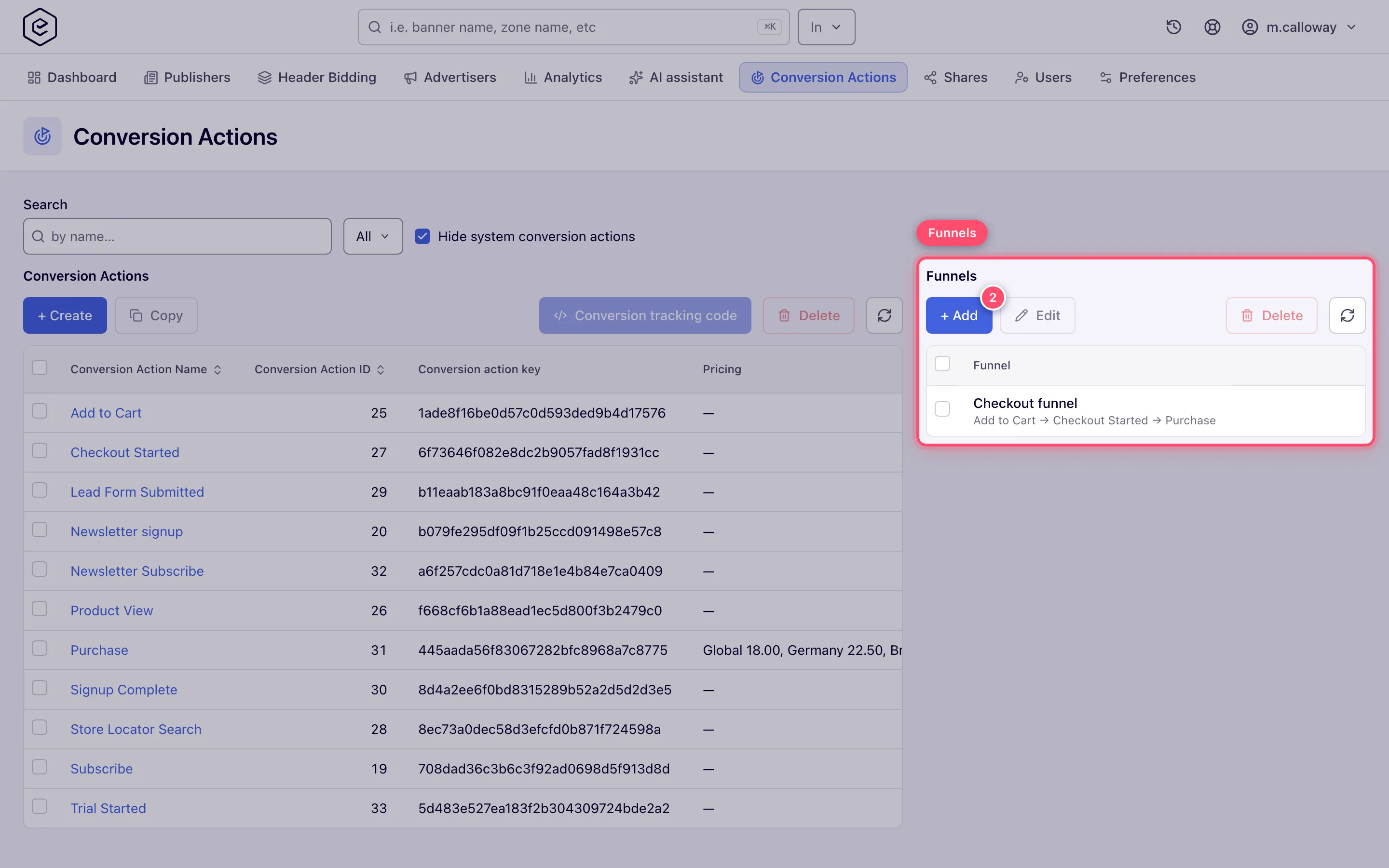Viewport: 1389px width, 868px height.
Task: Tick the Trial Started row checkbox
Action: (40, 807)
